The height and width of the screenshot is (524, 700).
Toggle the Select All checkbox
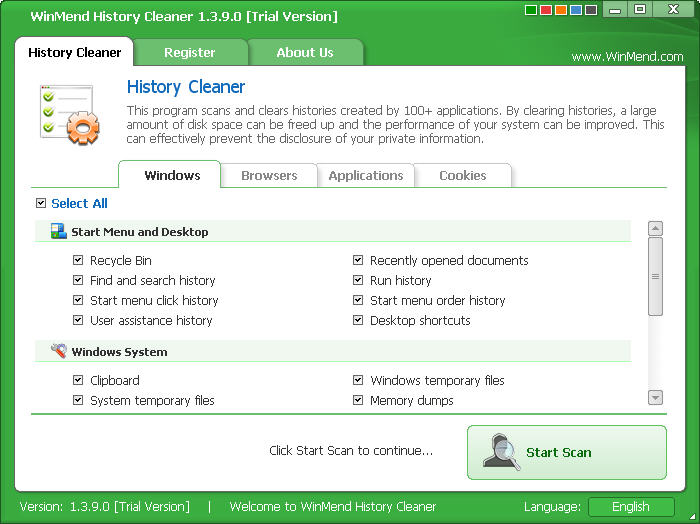(x=41, y=203)
